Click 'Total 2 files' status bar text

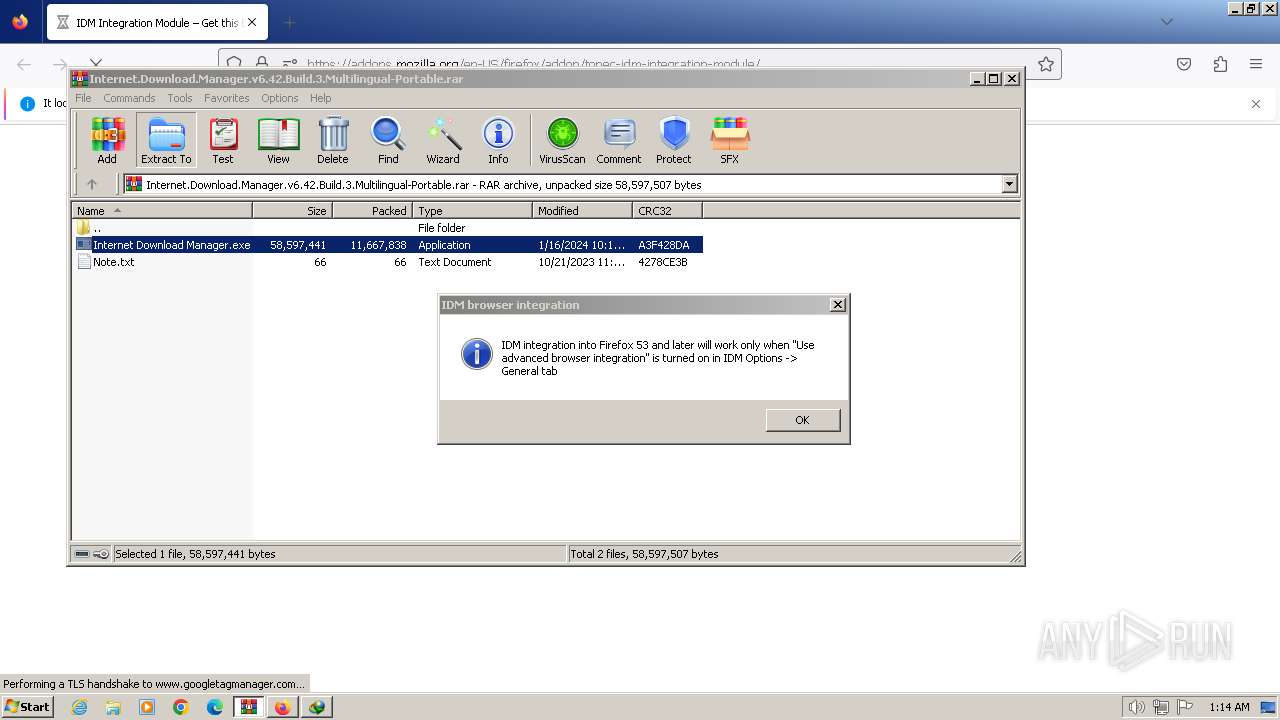644,554
